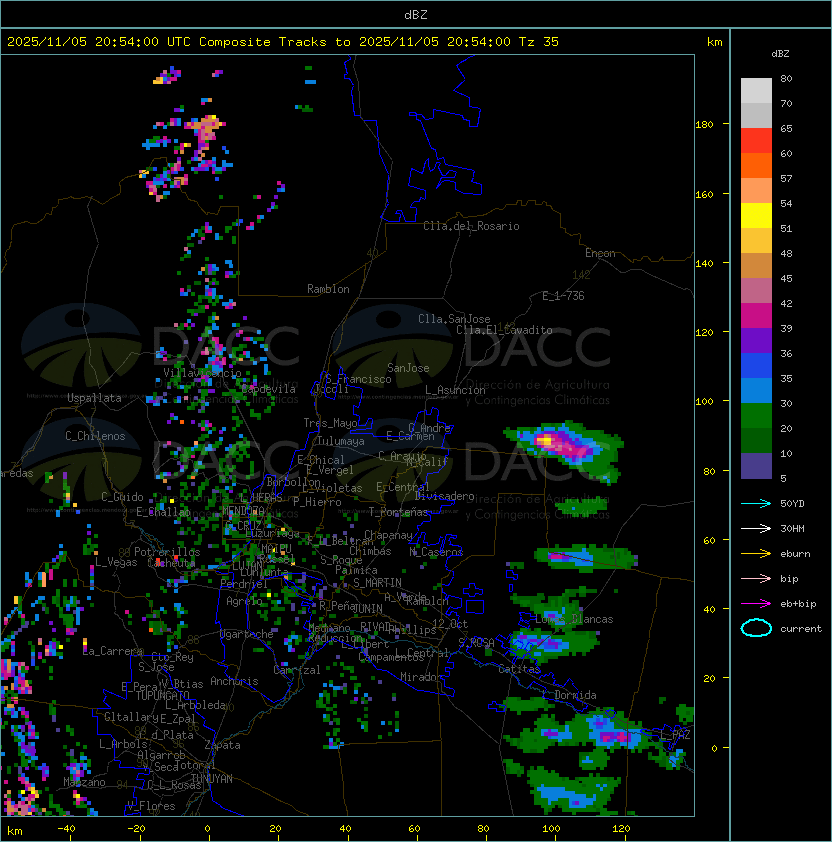This screenshot has height=842, width=832.
Task: Click the 'C_Chilenos' map label
Action: 95,436
